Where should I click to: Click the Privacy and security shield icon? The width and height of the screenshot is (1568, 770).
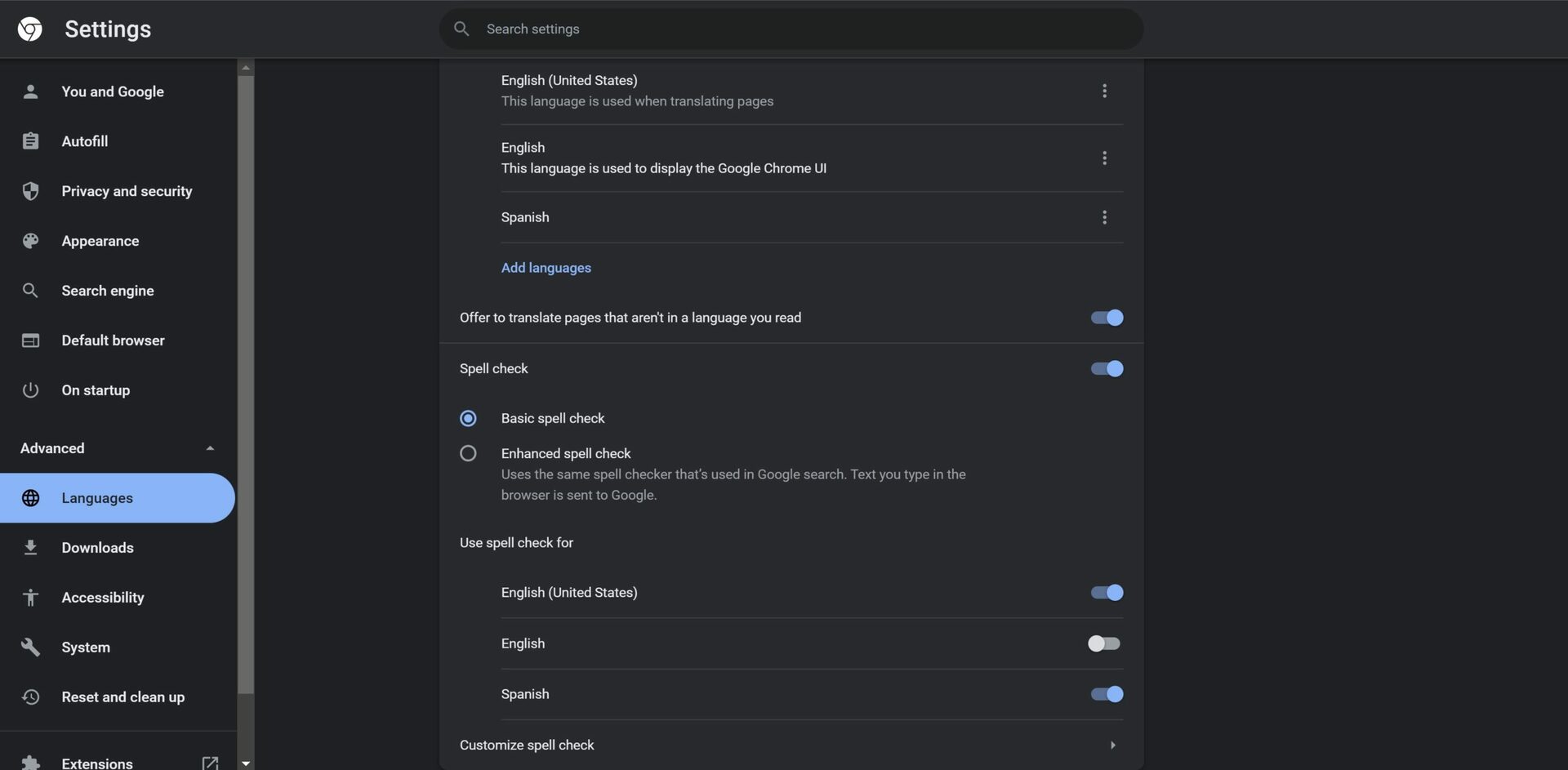[30, 191]
